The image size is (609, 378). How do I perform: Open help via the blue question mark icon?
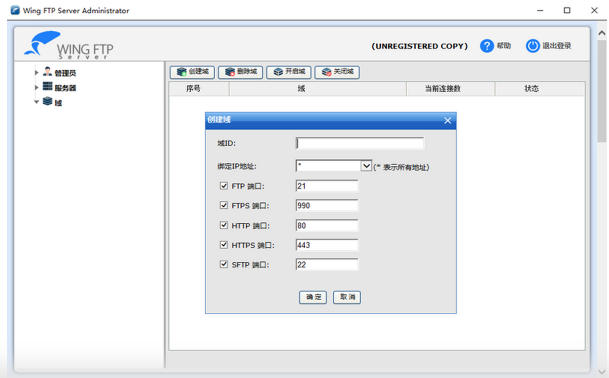pyautogui.click(x=487, y=46)
